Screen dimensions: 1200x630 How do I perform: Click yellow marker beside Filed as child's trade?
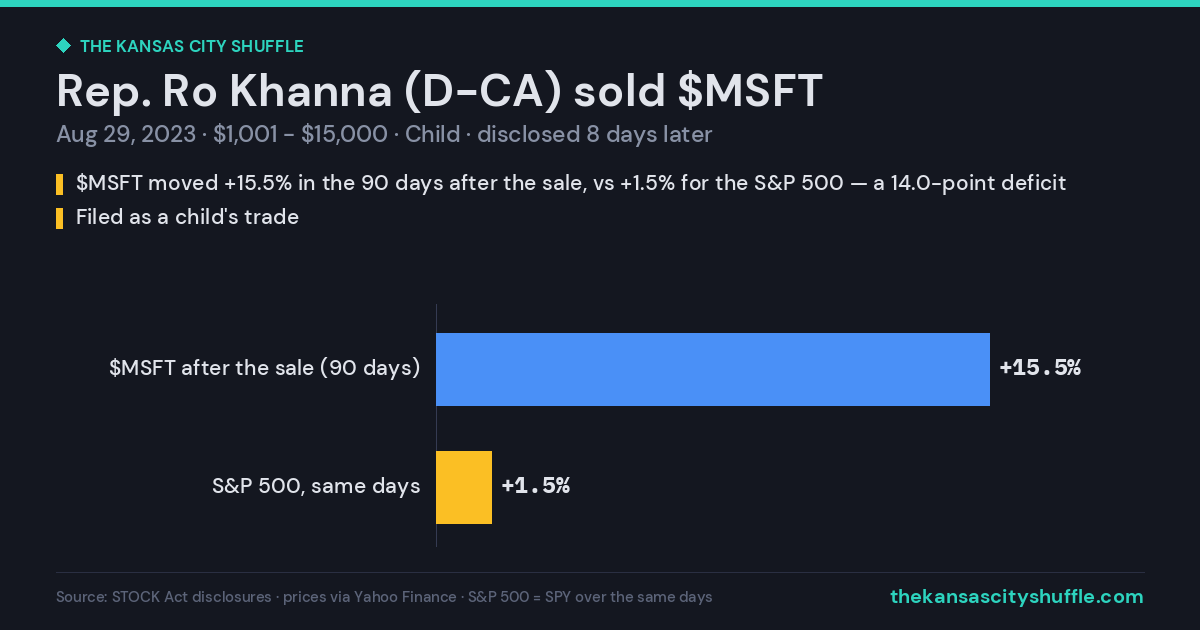60,217
